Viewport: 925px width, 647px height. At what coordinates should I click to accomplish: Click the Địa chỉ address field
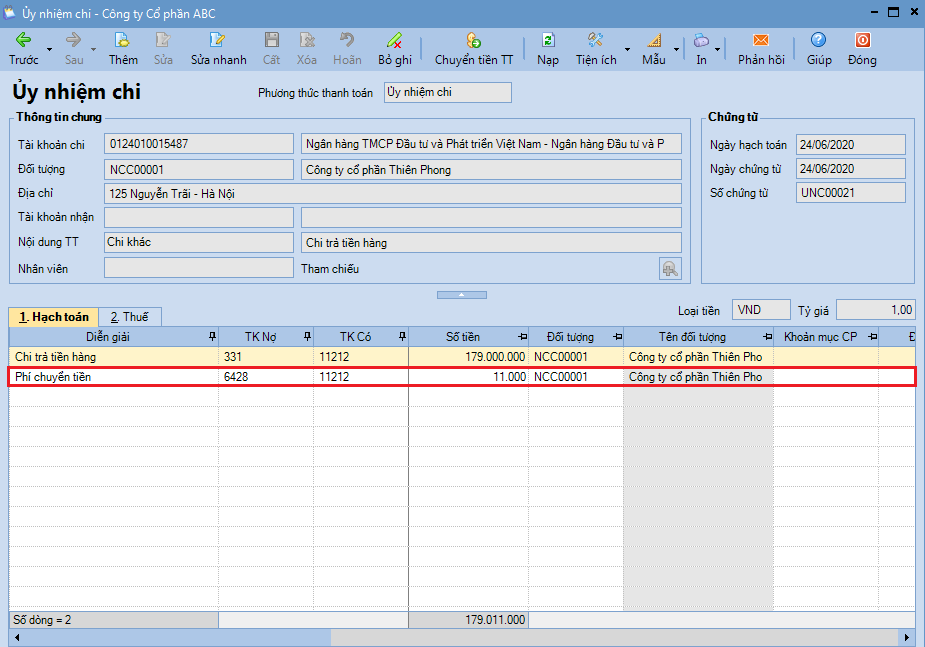pyautogui.click(x=393, y=193)
